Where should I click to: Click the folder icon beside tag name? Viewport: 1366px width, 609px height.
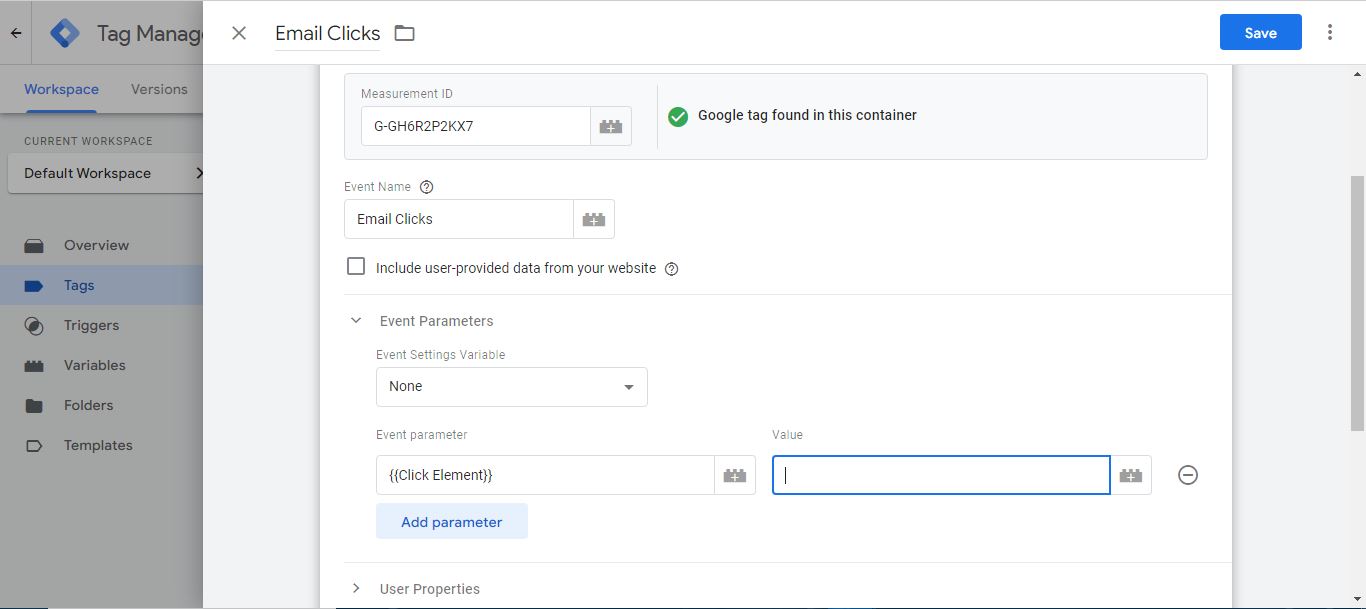click(x=404, y=33)
